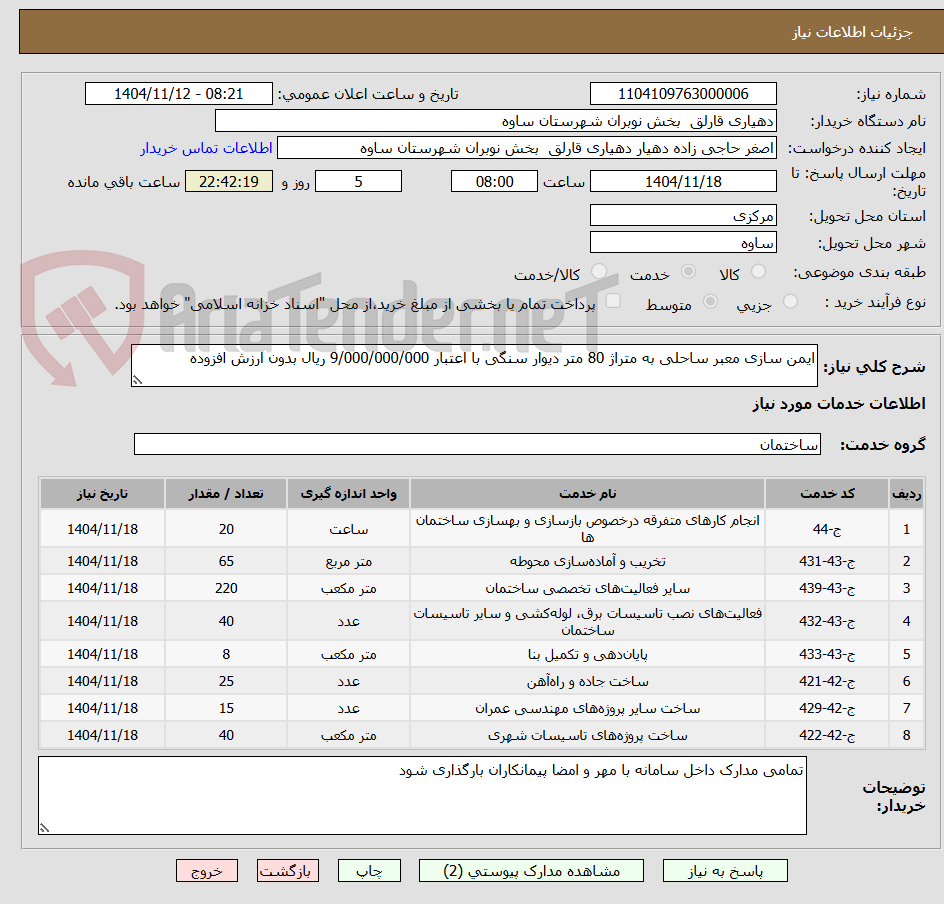Select the جزیی purchase type radio
The image size is (944, 904).
coord(790,301)
